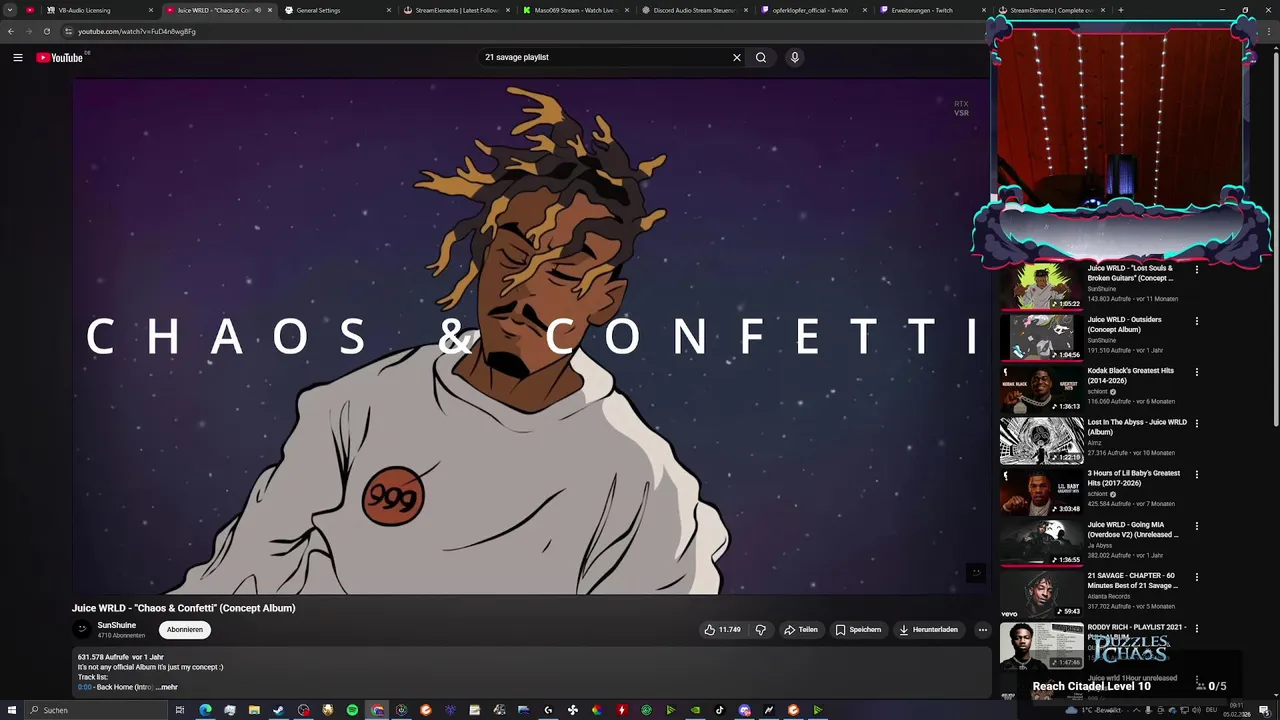Dislike the video with the thumbs-down icon

761,630
